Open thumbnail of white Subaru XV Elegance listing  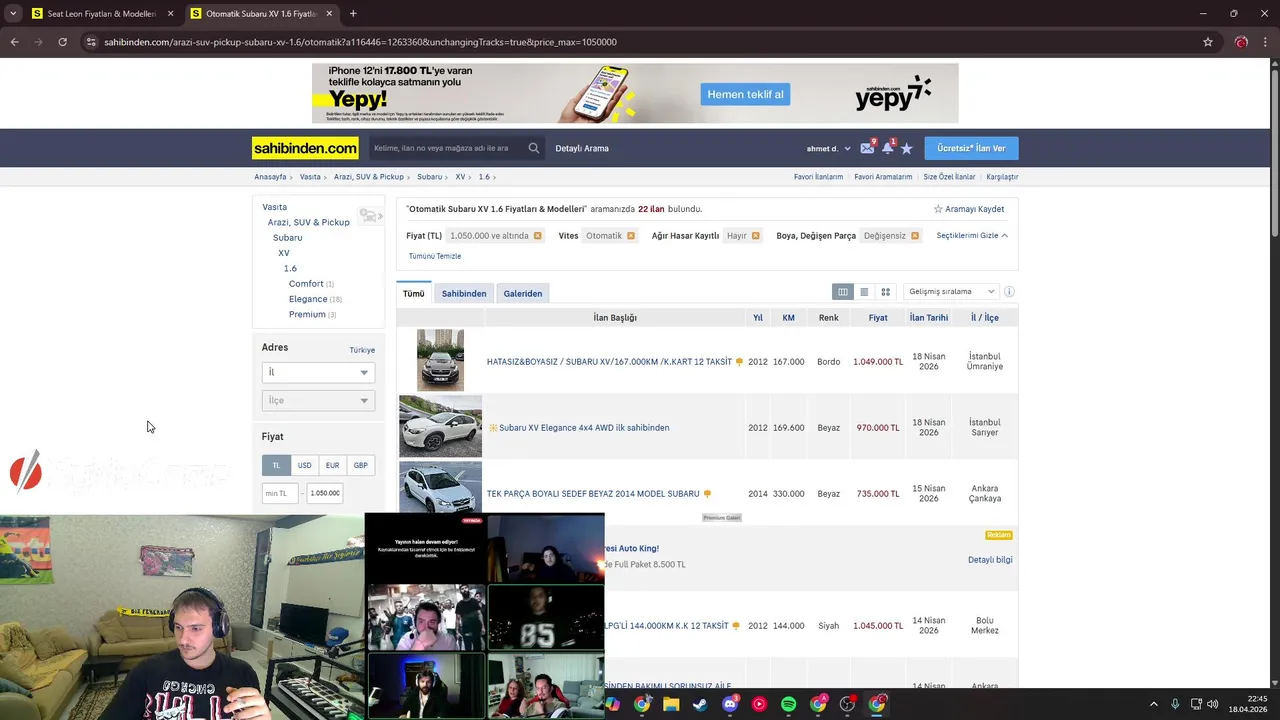[x=440, y=427]
